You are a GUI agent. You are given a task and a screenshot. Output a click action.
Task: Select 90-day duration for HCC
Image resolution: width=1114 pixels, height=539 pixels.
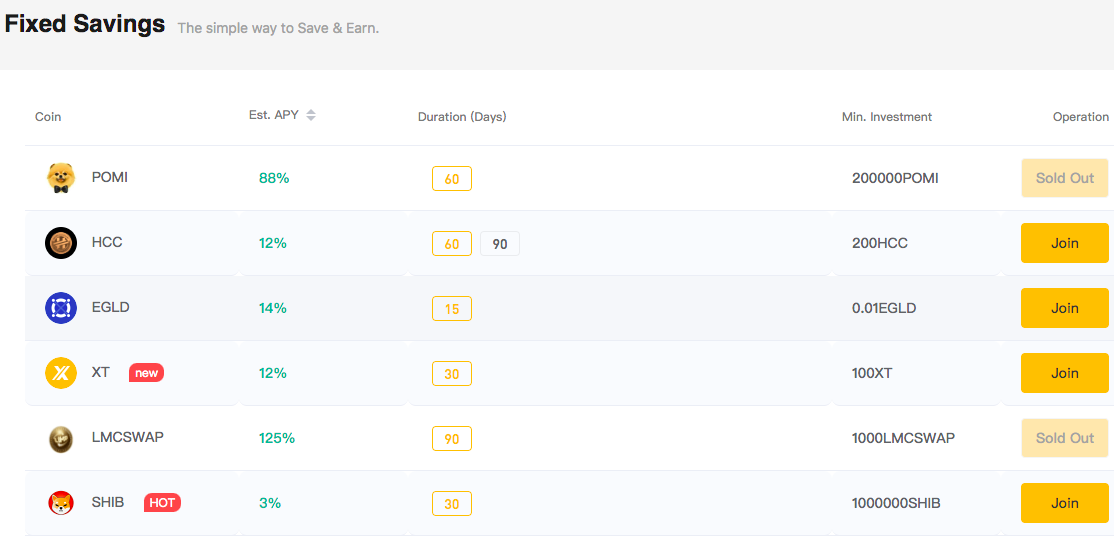coord(500,244)
